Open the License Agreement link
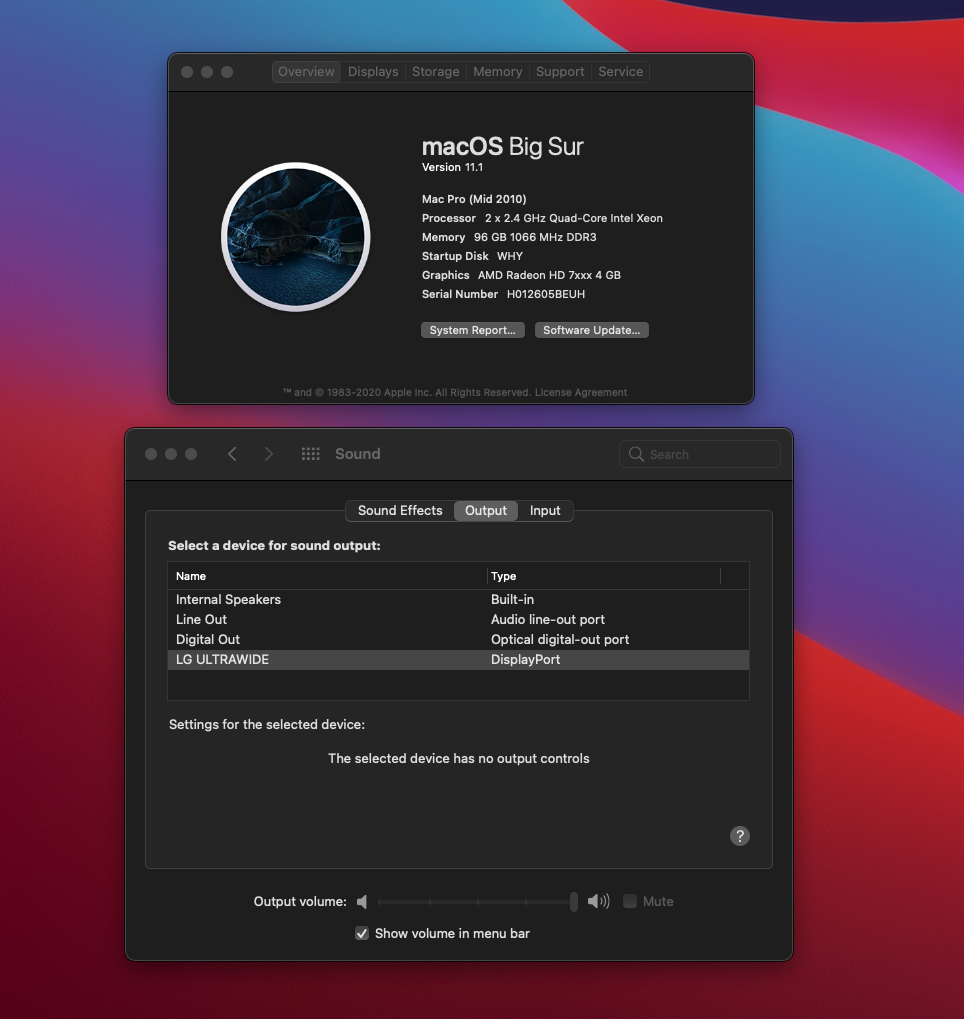 point(580,393)
